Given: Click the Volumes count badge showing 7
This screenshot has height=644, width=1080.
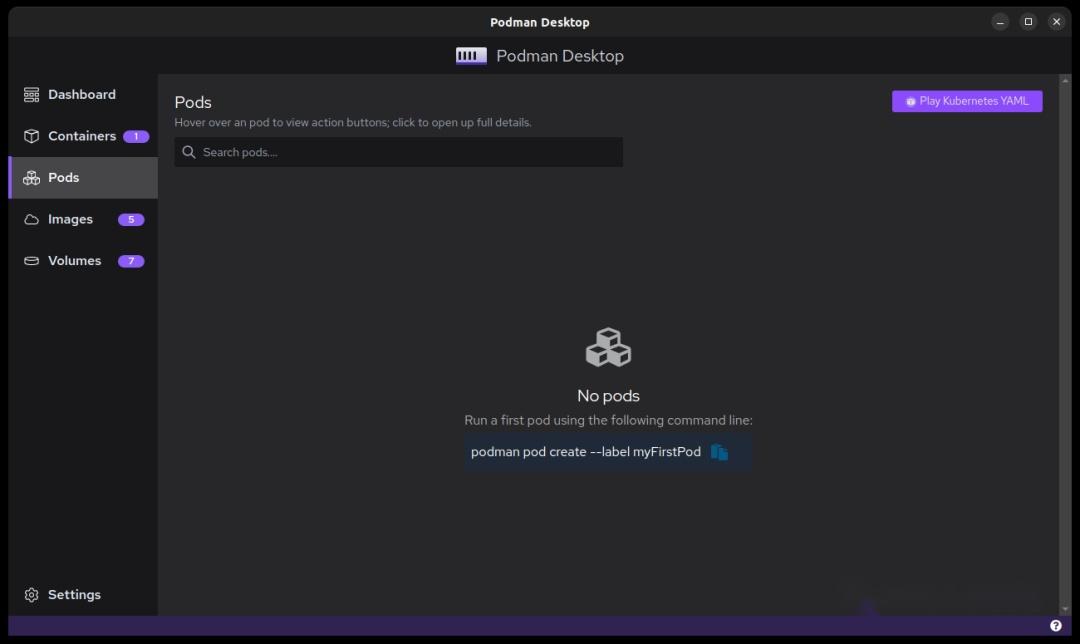Looking at the screenshot, I should pos(131,260).
